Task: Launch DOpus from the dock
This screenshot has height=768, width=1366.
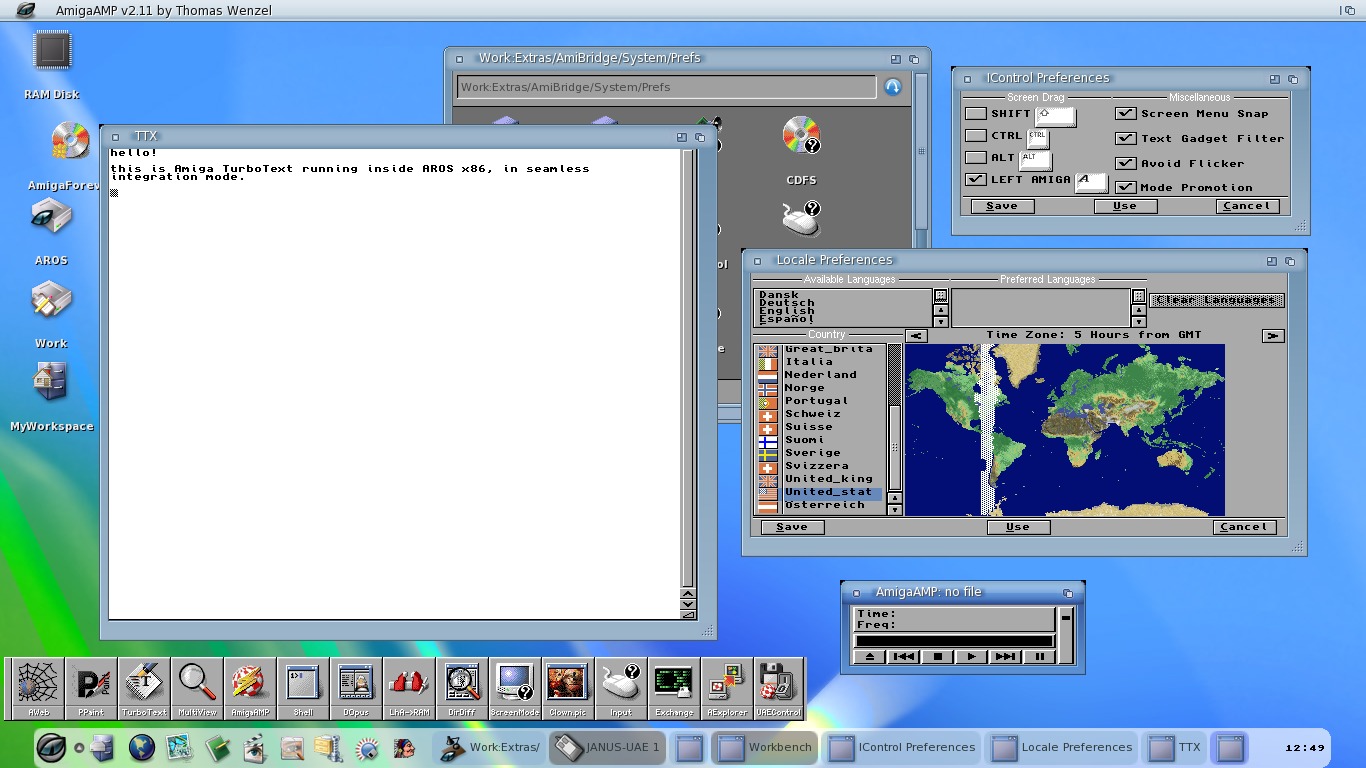Action: click(x=357, y=688)
